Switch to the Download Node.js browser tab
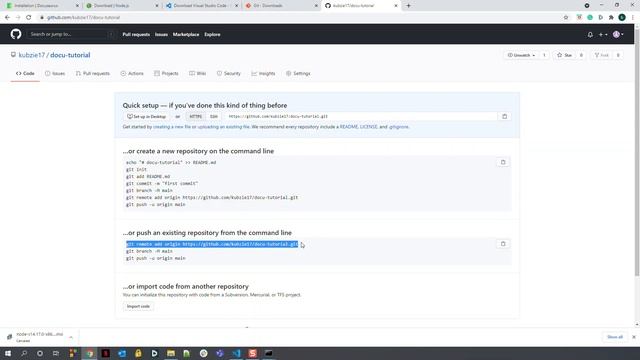Image resolution: width=640 pixels, height=360 pixels. (123, 6)
